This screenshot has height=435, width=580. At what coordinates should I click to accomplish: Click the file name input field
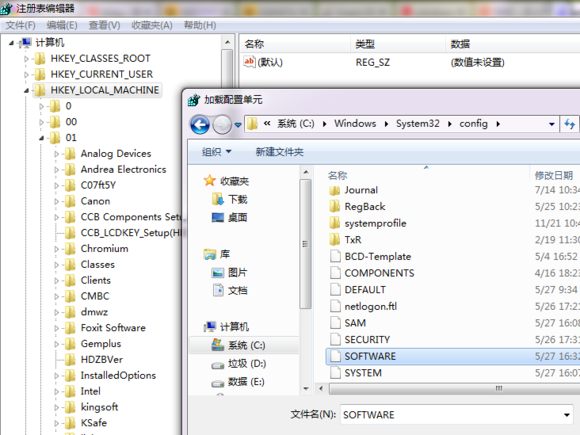(x=451, y=415)
